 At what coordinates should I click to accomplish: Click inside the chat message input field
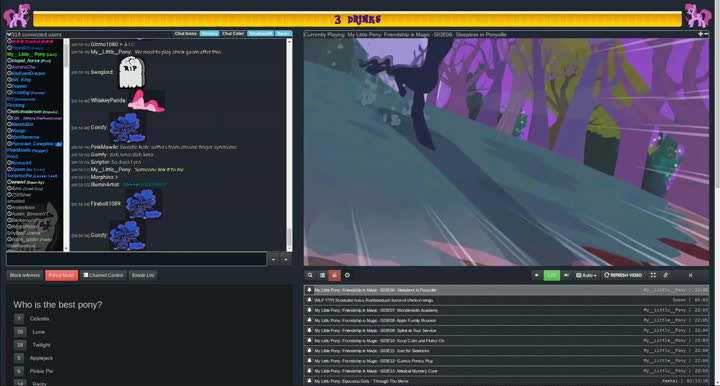136,259
